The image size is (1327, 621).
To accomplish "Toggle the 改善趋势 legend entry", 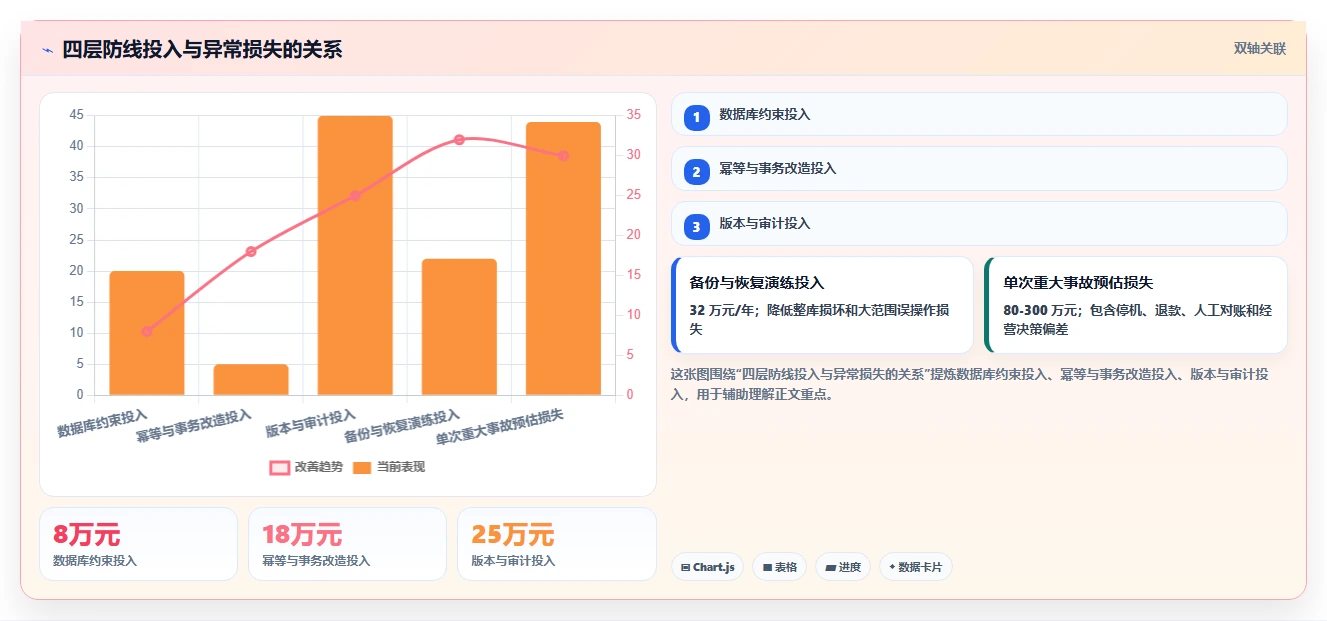I will click(x=306, y=467).
